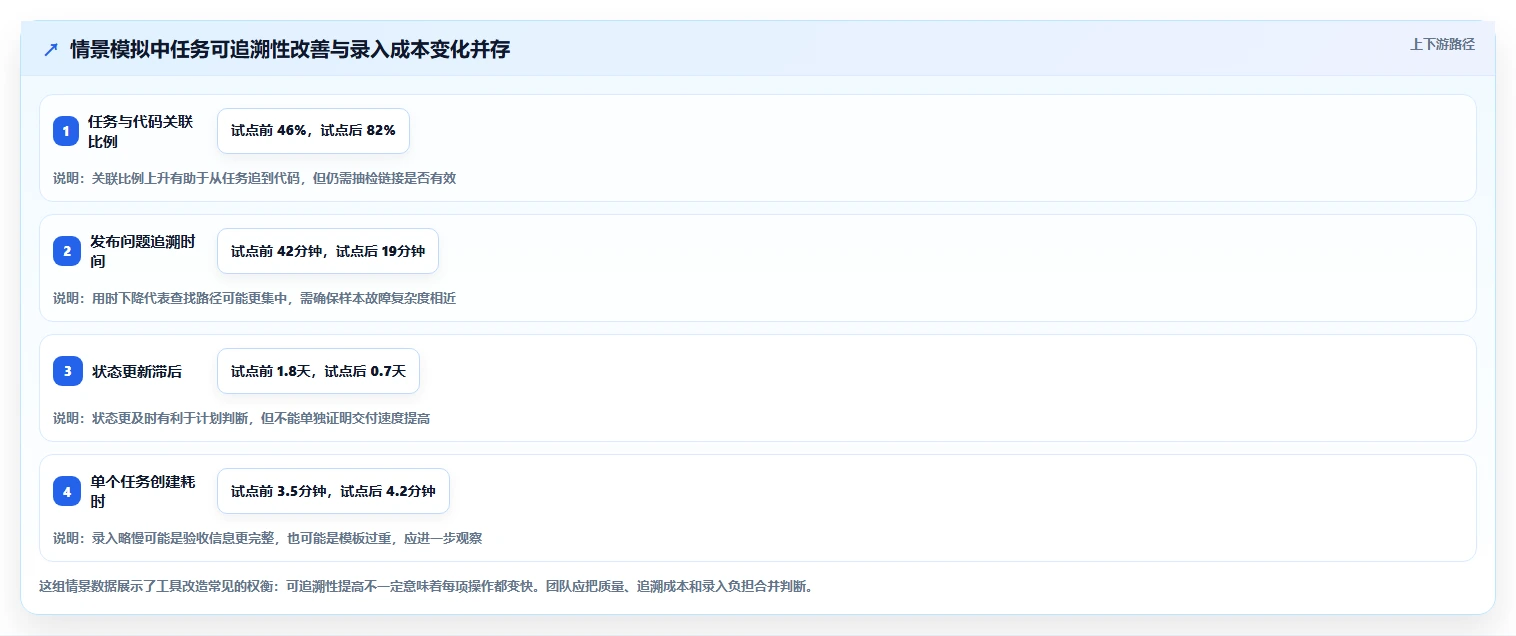This screenshot has height=636, width=1516.
Task: Click the note 用时下降代表查找路径可能更集中
Action: 254,298
